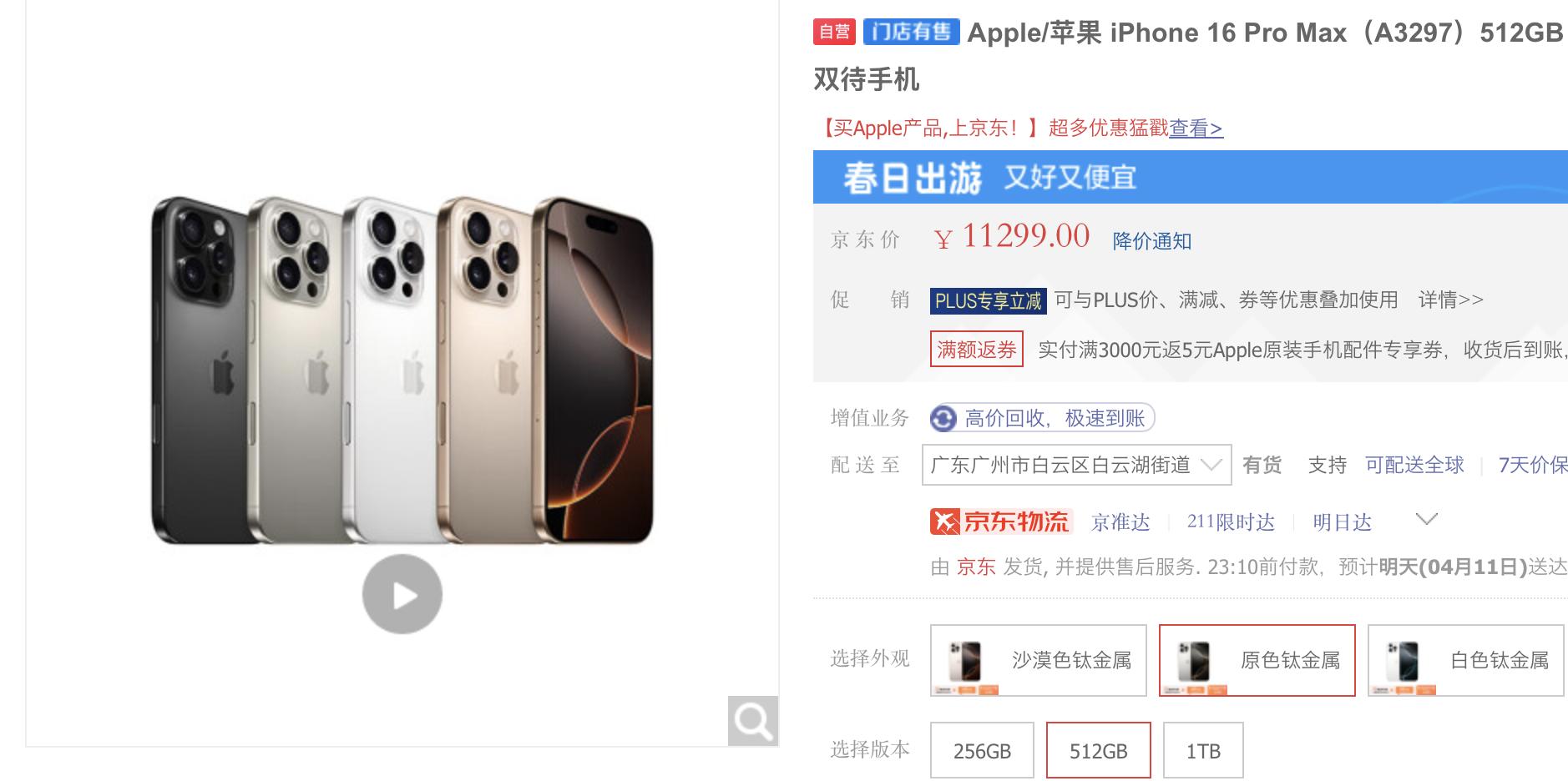Select 原色钛金属 color option
This screenshot has height=781, width=1568.
point(1257,660)
